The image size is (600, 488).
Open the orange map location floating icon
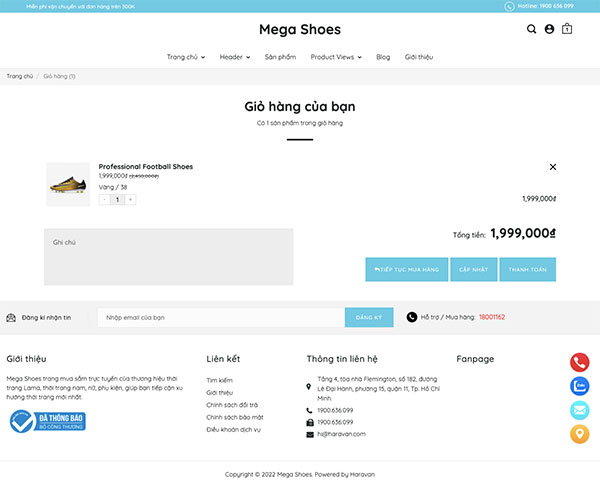(579, 434)
